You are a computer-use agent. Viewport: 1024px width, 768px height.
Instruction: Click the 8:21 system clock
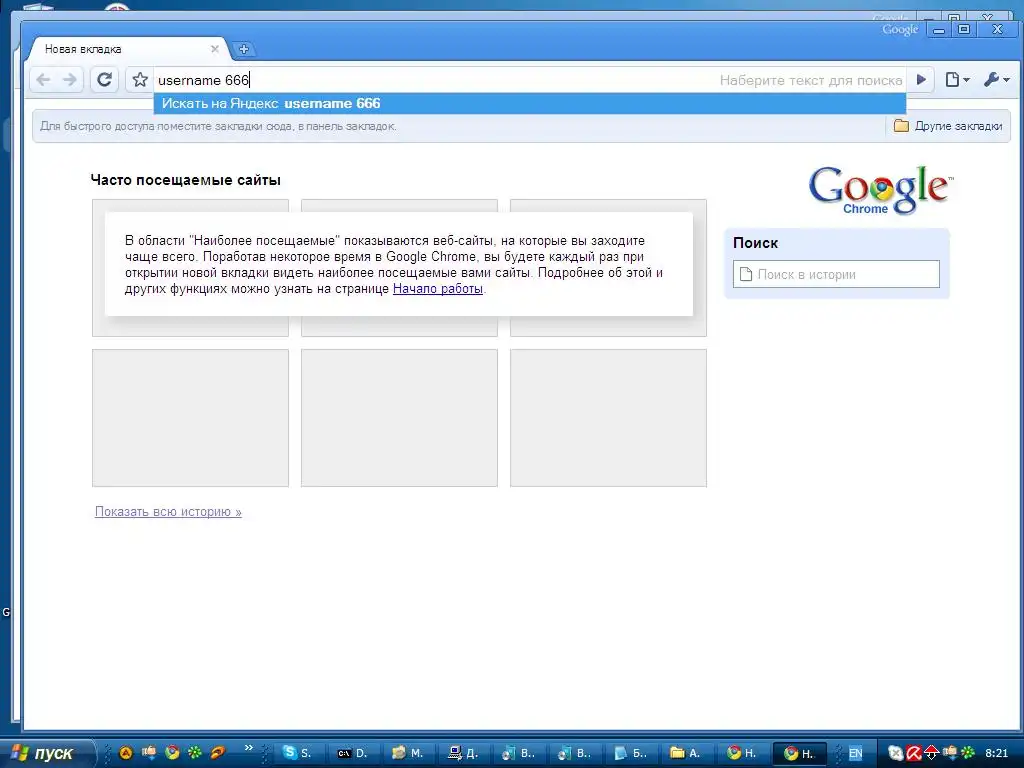997,754
